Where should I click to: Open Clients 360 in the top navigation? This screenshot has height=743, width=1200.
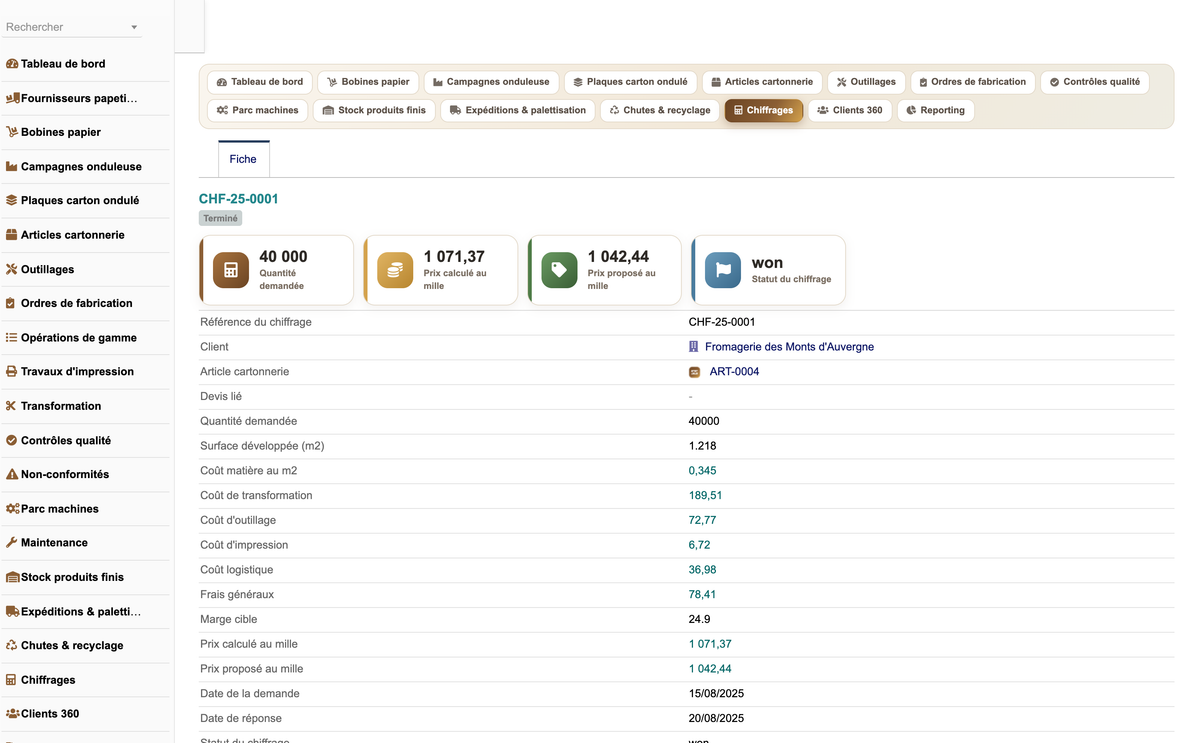pyautogui.click(x=850, y=110)
